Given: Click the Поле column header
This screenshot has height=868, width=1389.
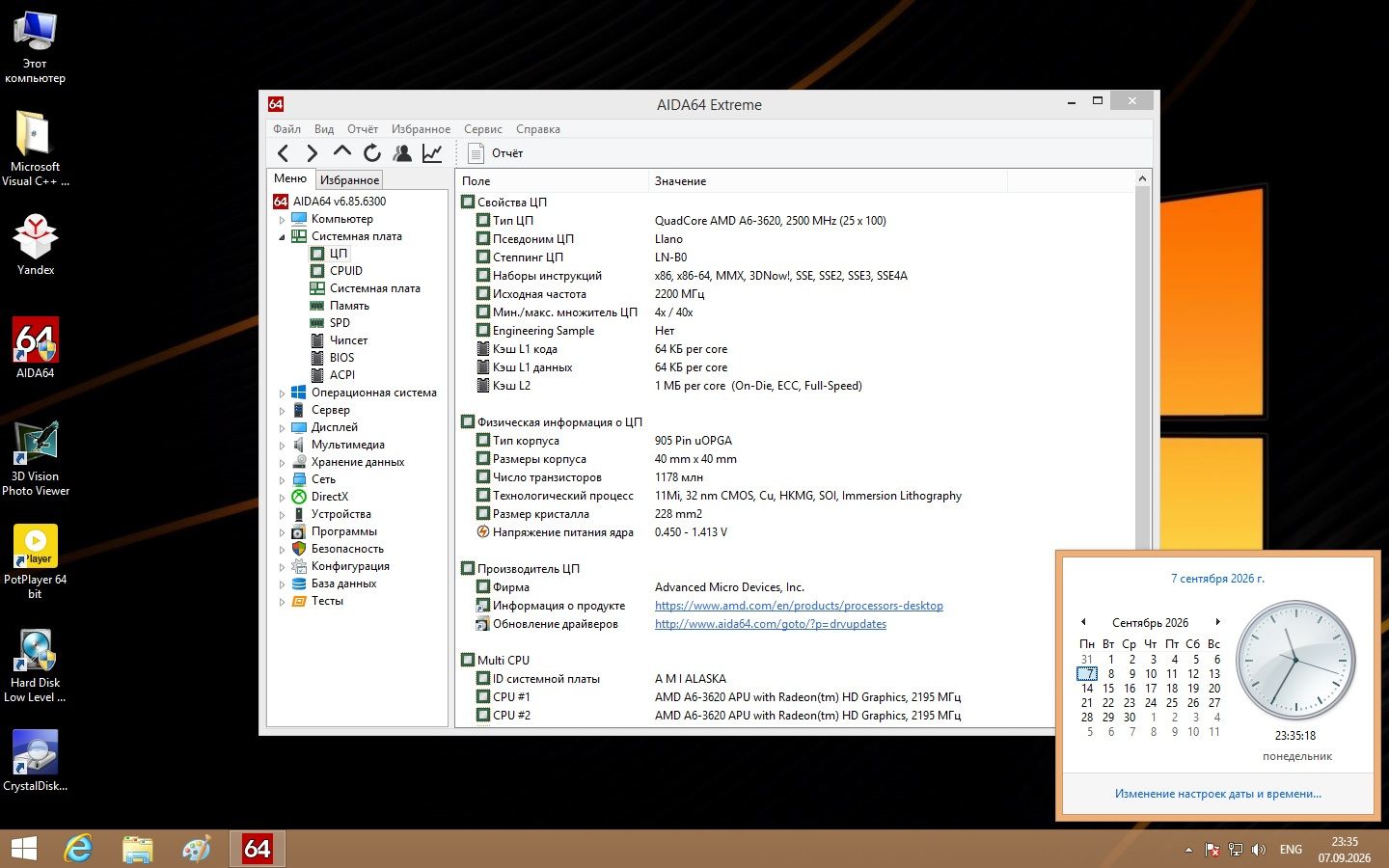Looking at the screenshot, I should 552,181.
